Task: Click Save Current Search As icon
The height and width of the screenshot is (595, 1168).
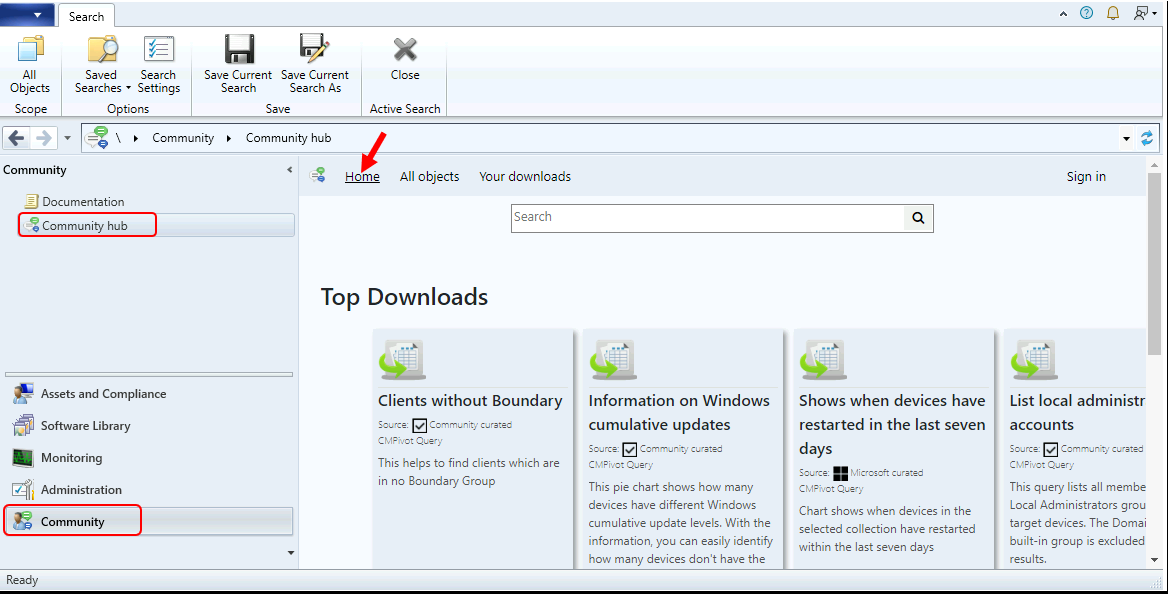Action: 314,48
